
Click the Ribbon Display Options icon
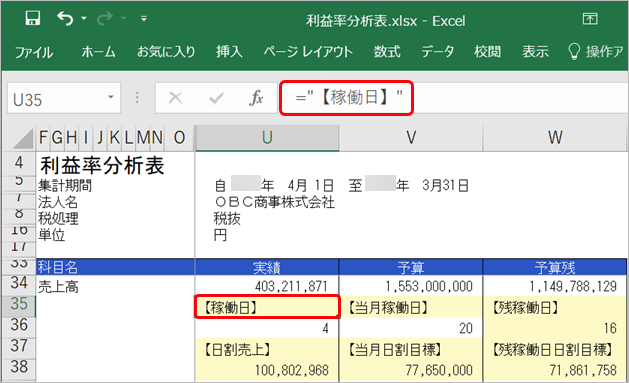590,18
